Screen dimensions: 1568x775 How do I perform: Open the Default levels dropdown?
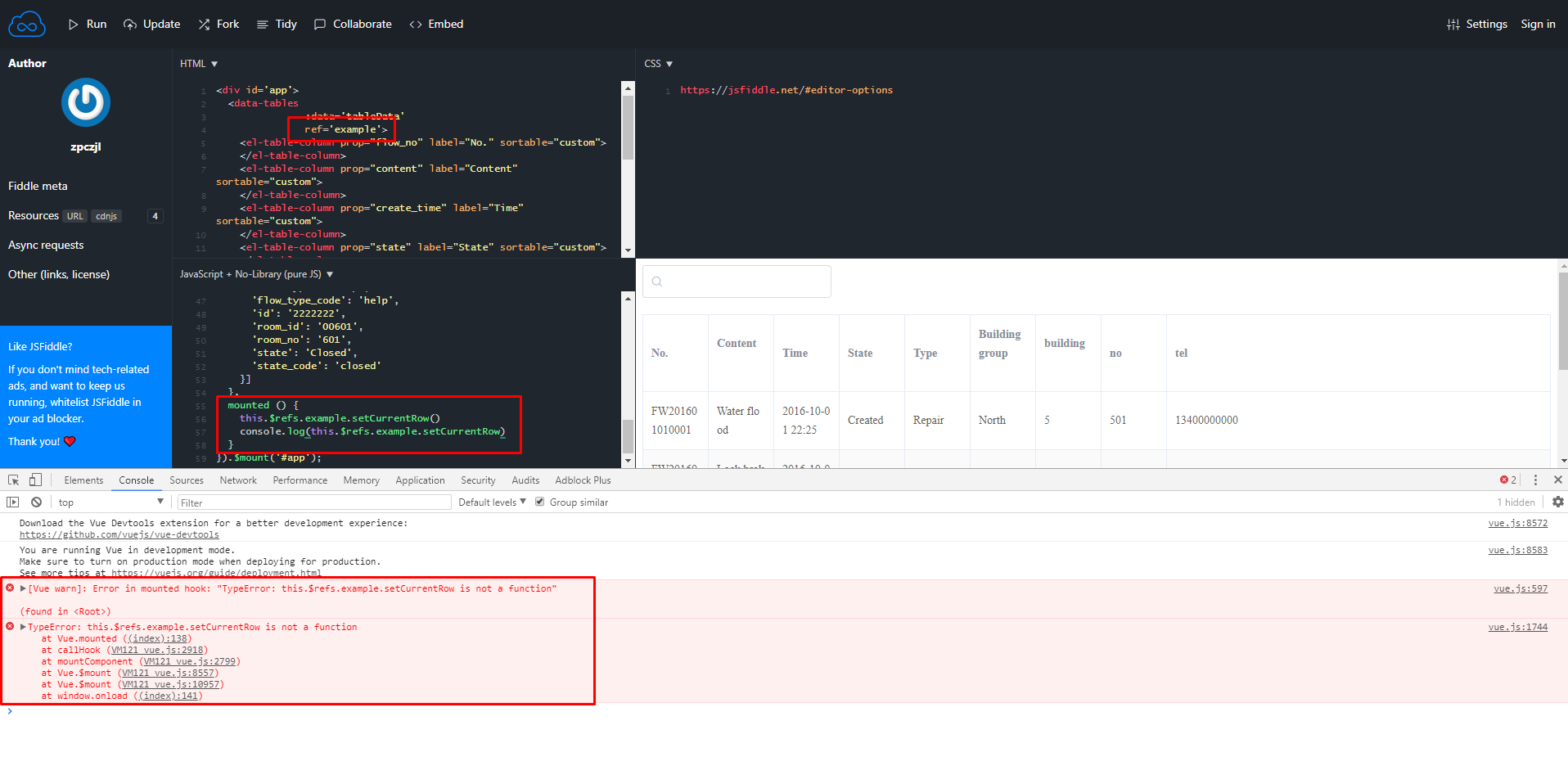489,502
